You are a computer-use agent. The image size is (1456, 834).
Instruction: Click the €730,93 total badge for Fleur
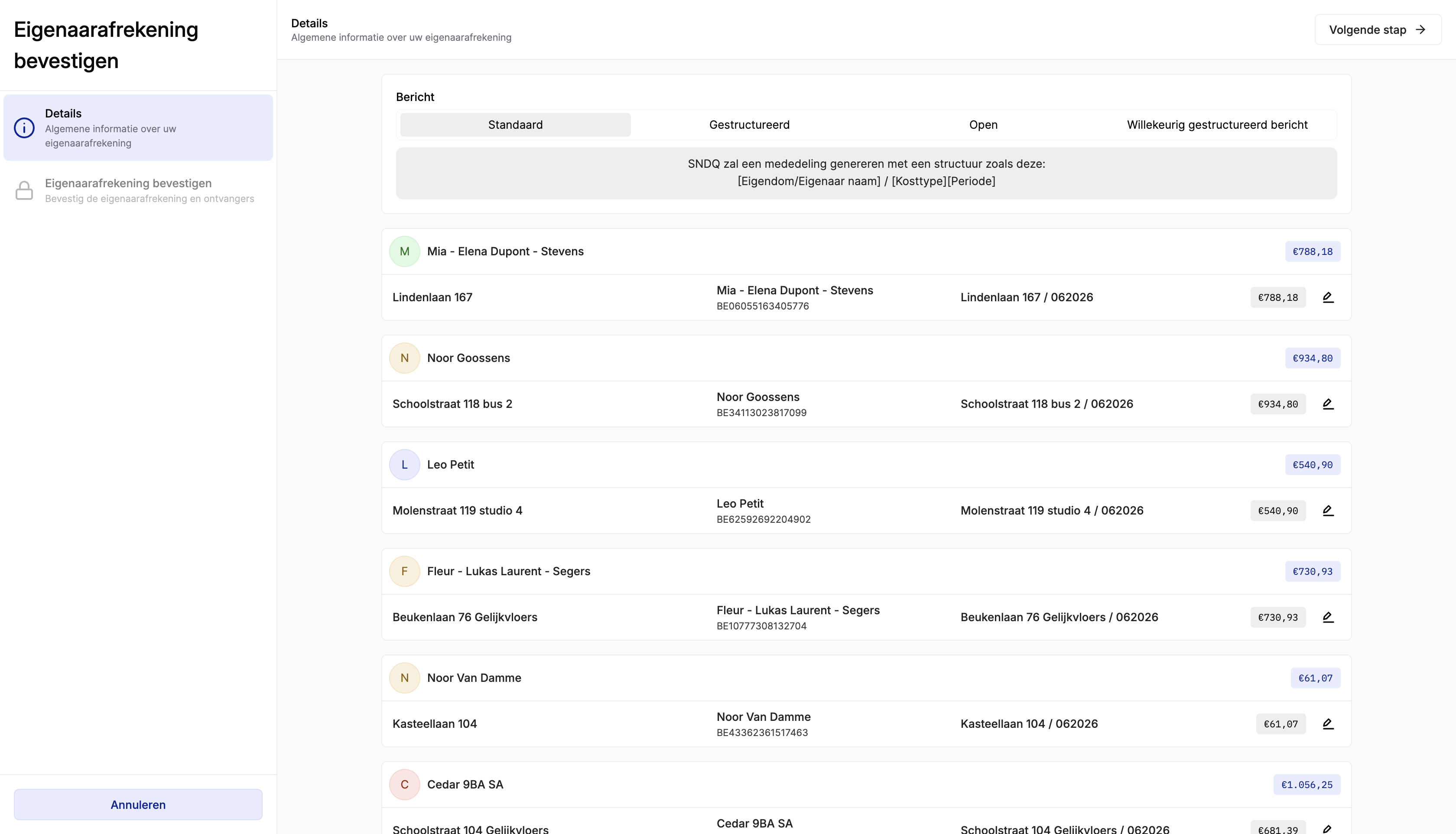pyautogui.click(x=1312, y=571)
